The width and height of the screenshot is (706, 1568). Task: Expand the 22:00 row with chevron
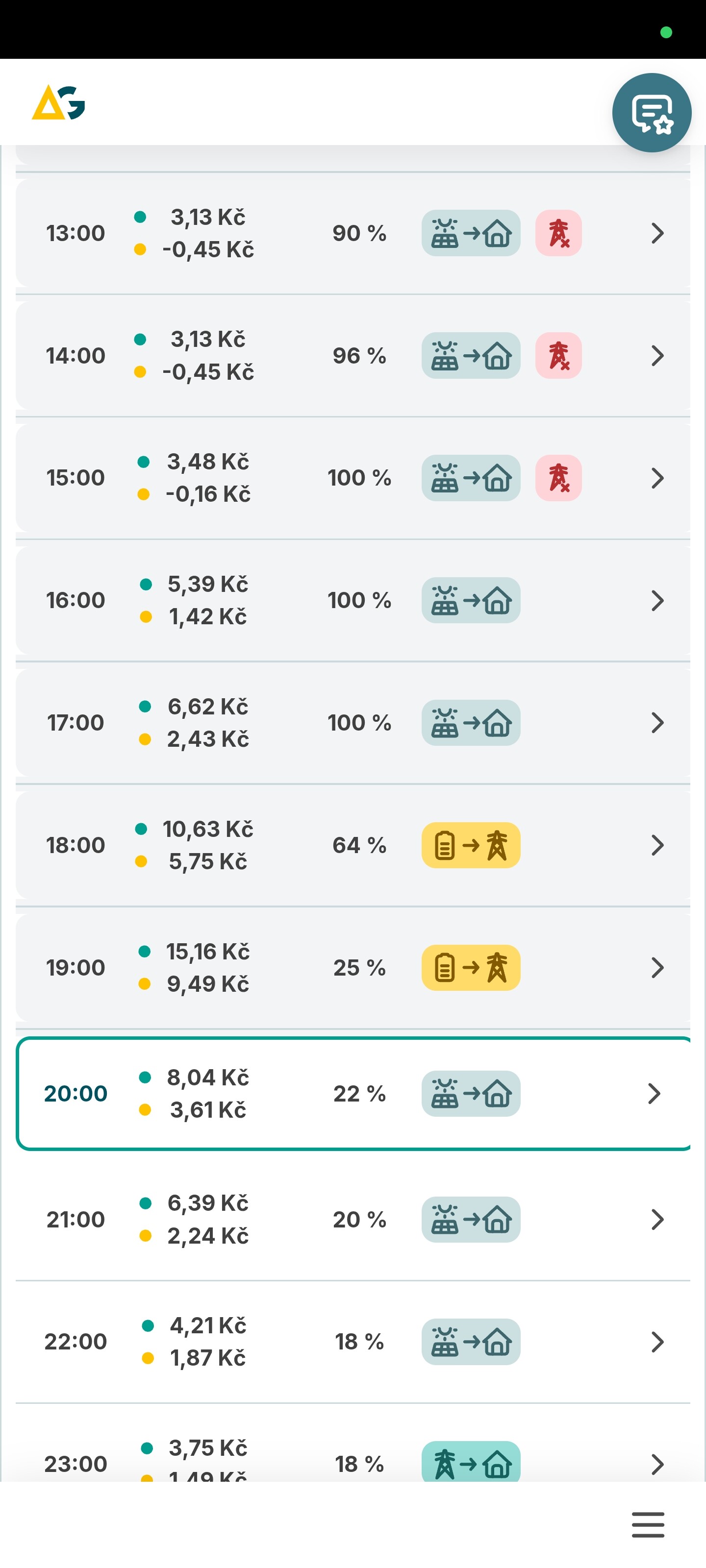(x=656, y=1342)
